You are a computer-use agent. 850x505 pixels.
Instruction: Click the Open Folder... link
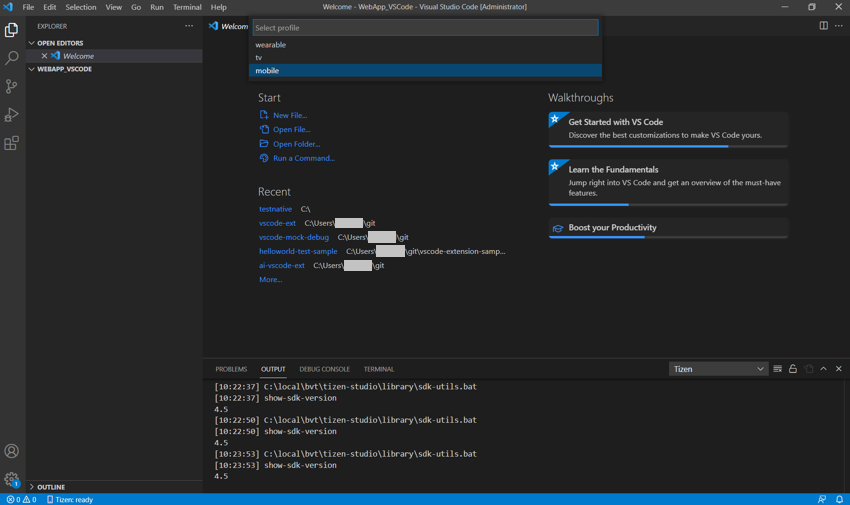[296, 144]
